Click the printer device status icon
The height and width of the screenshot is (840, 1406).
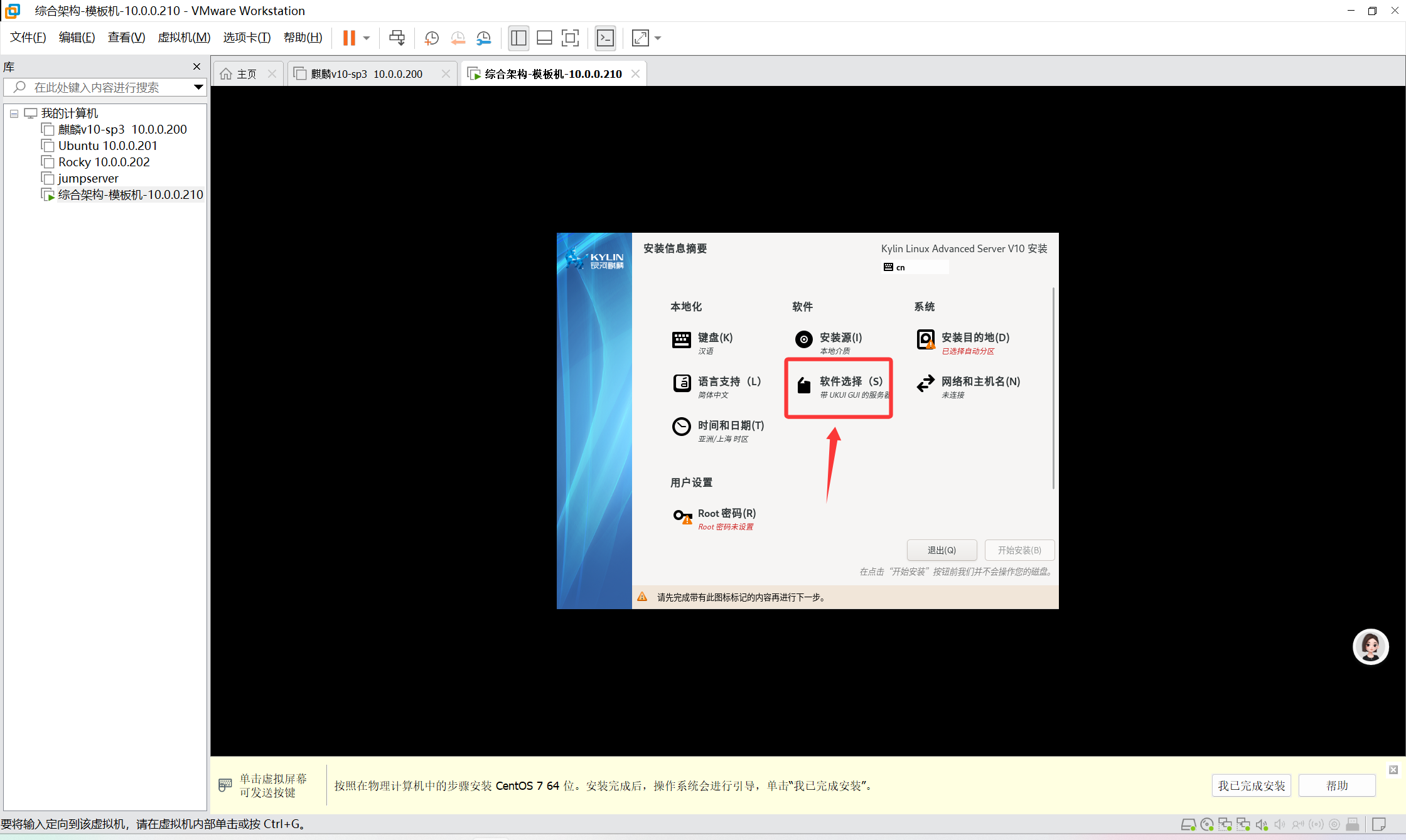click(1353, 824)
